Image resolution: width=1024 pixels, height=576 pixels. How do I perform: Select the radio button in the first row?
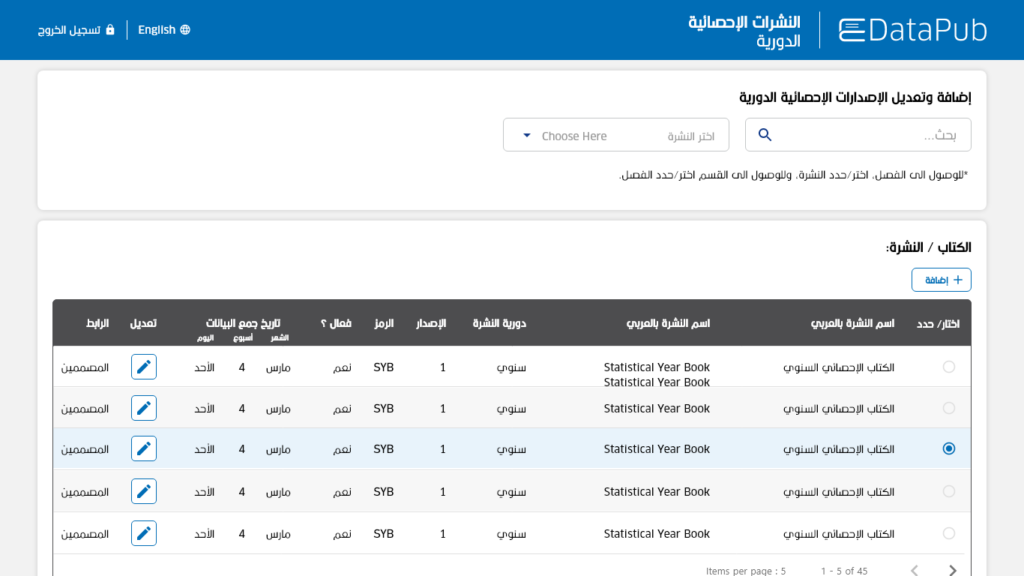tap(949, 367)
